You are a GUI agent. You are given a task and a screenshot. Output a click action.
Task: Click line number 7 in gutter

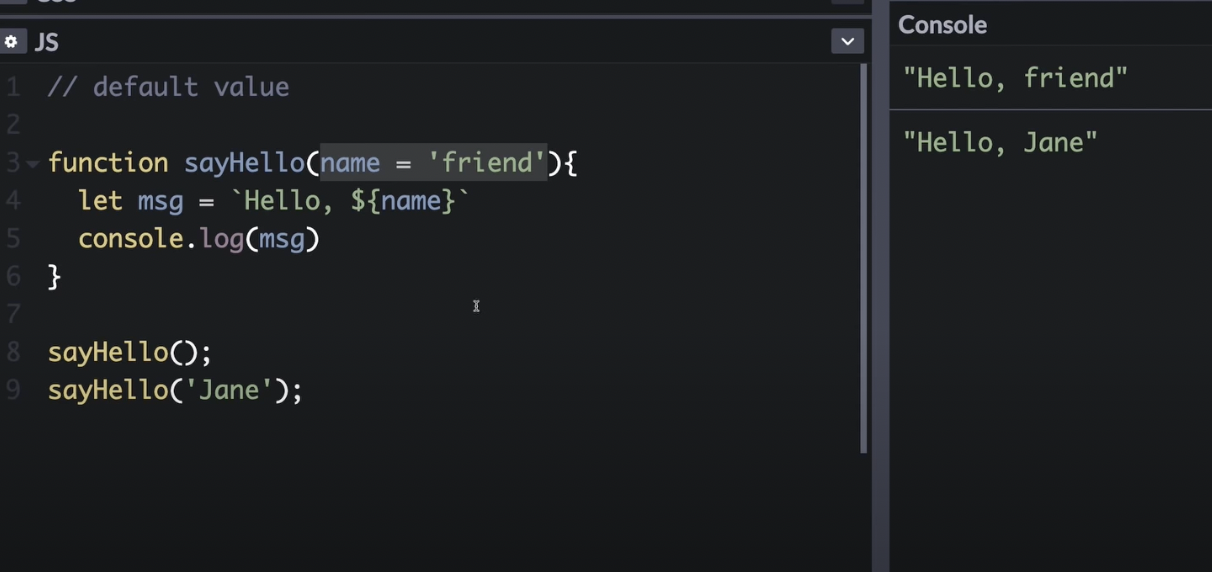click(x=12, y=314)
